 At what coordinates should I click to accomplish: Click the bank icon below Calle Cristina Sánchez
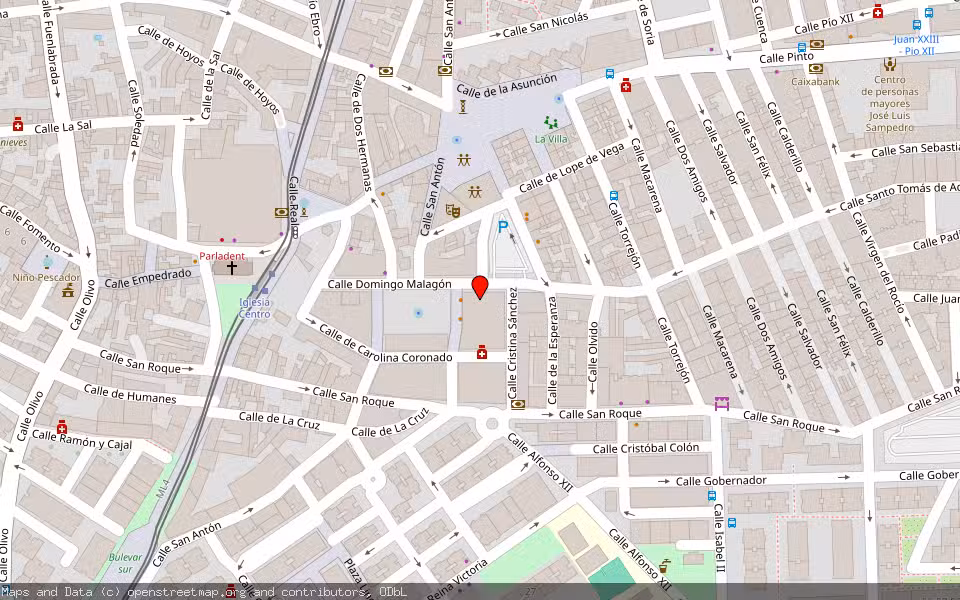518,404
